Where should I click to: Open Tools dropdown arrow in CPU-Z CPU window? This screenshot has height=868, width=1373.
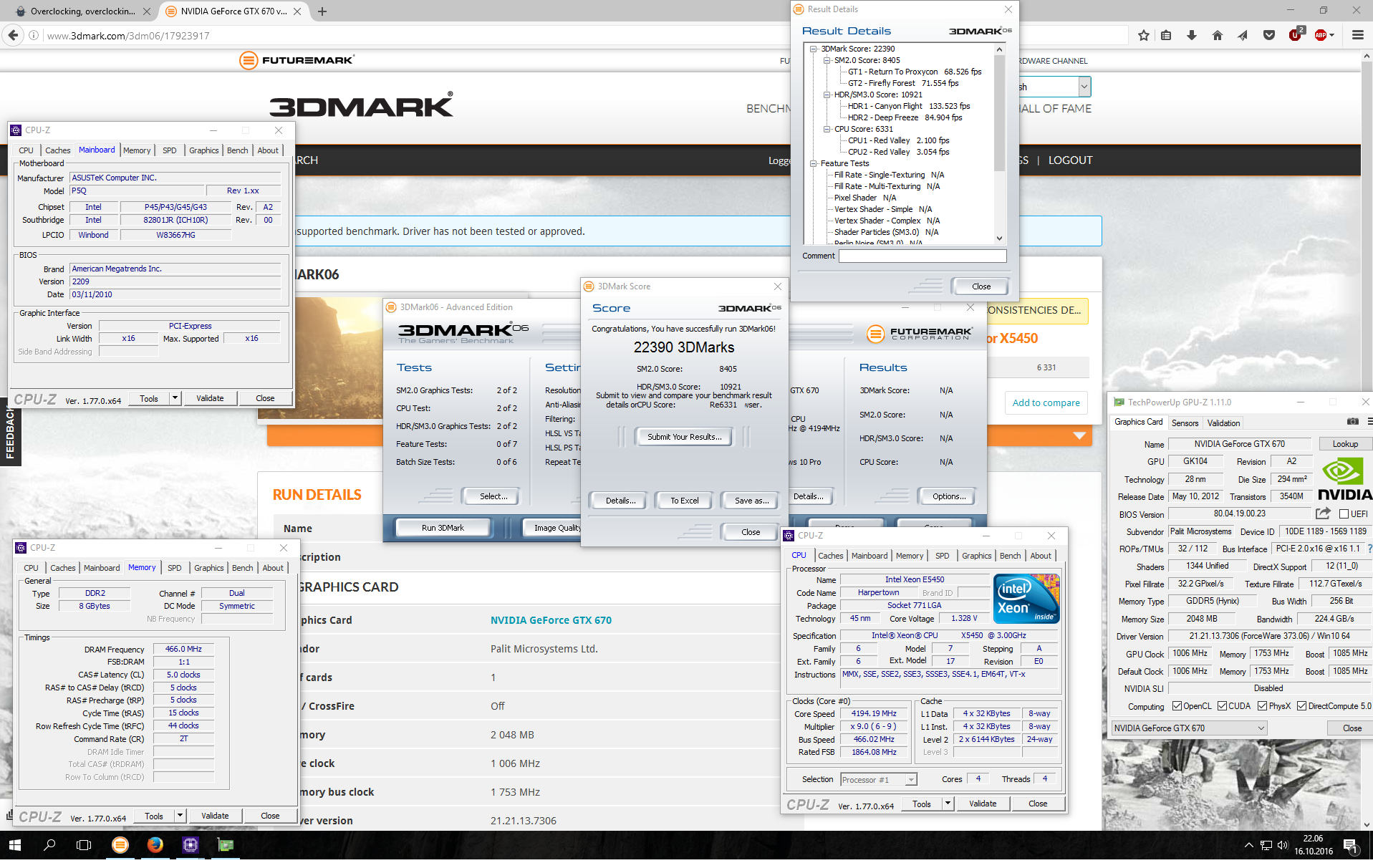coord(948,804)
